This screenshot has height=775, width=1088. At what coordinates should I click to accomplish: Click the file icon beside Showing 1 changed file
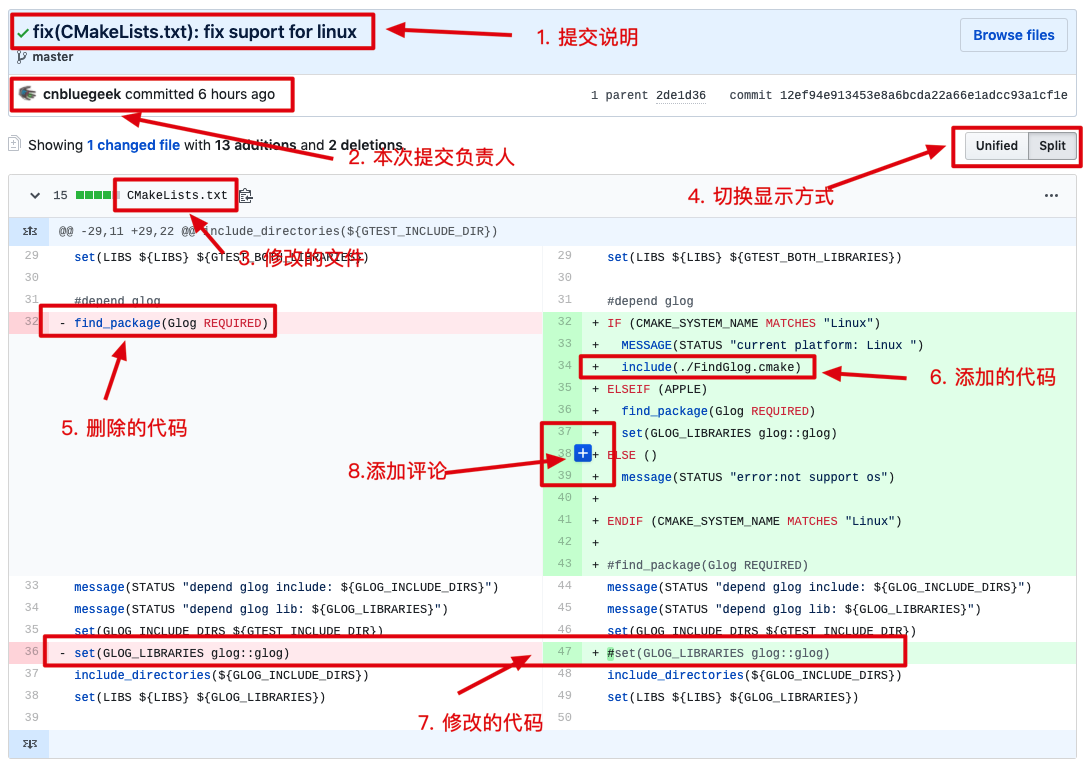12,144
